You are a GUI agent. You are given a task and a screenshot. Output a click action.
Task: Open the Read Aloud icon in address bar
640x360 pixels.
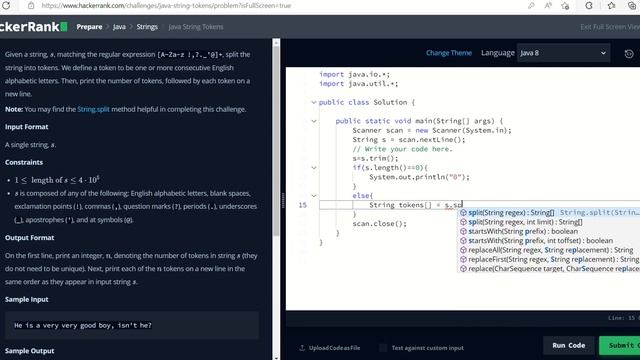[548, 6]
